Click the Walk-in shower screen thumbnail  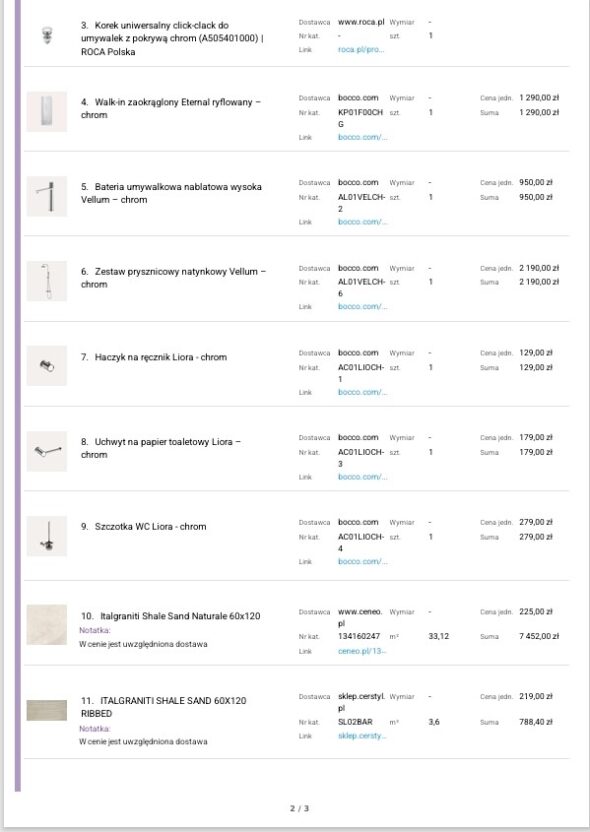[47, 111]
